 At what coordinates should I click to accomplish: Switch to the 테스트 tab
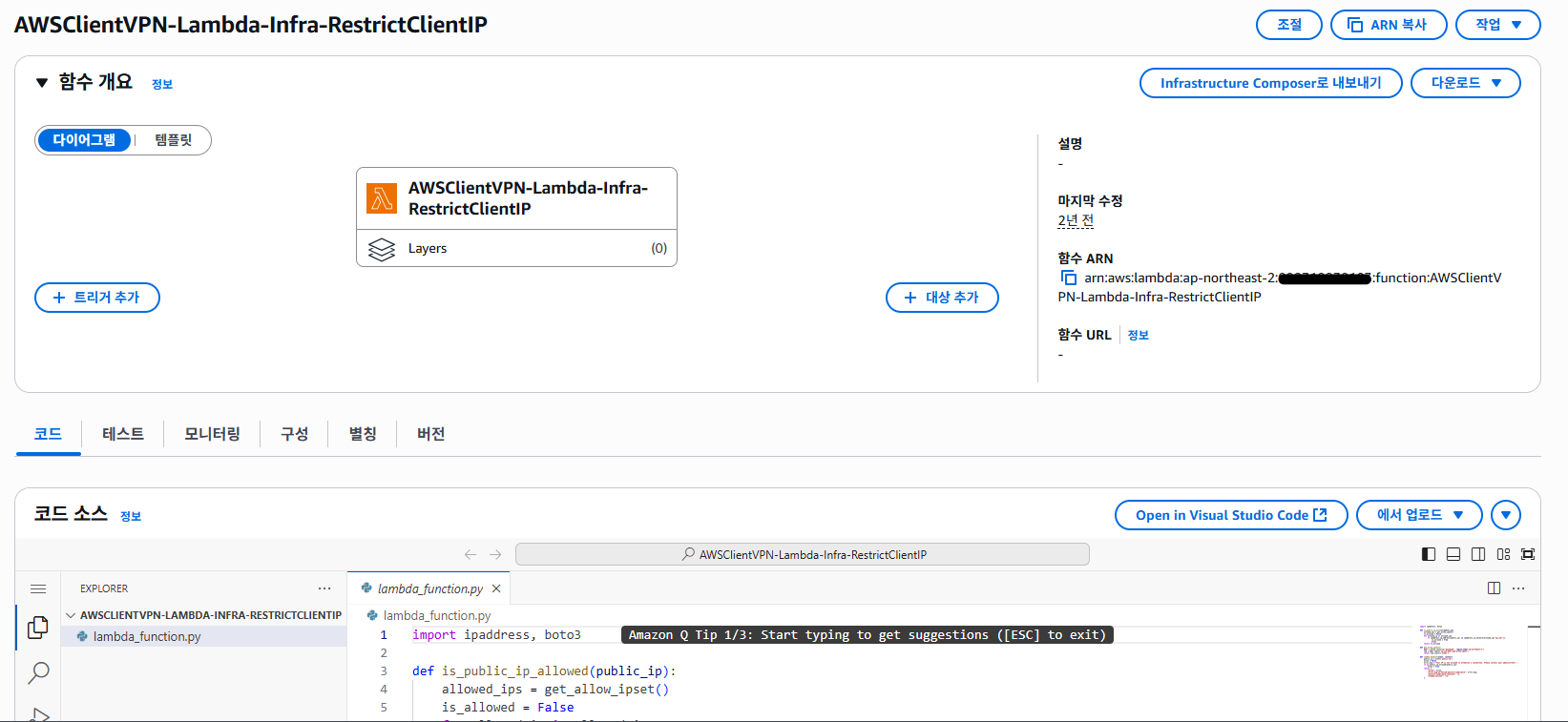123,434
